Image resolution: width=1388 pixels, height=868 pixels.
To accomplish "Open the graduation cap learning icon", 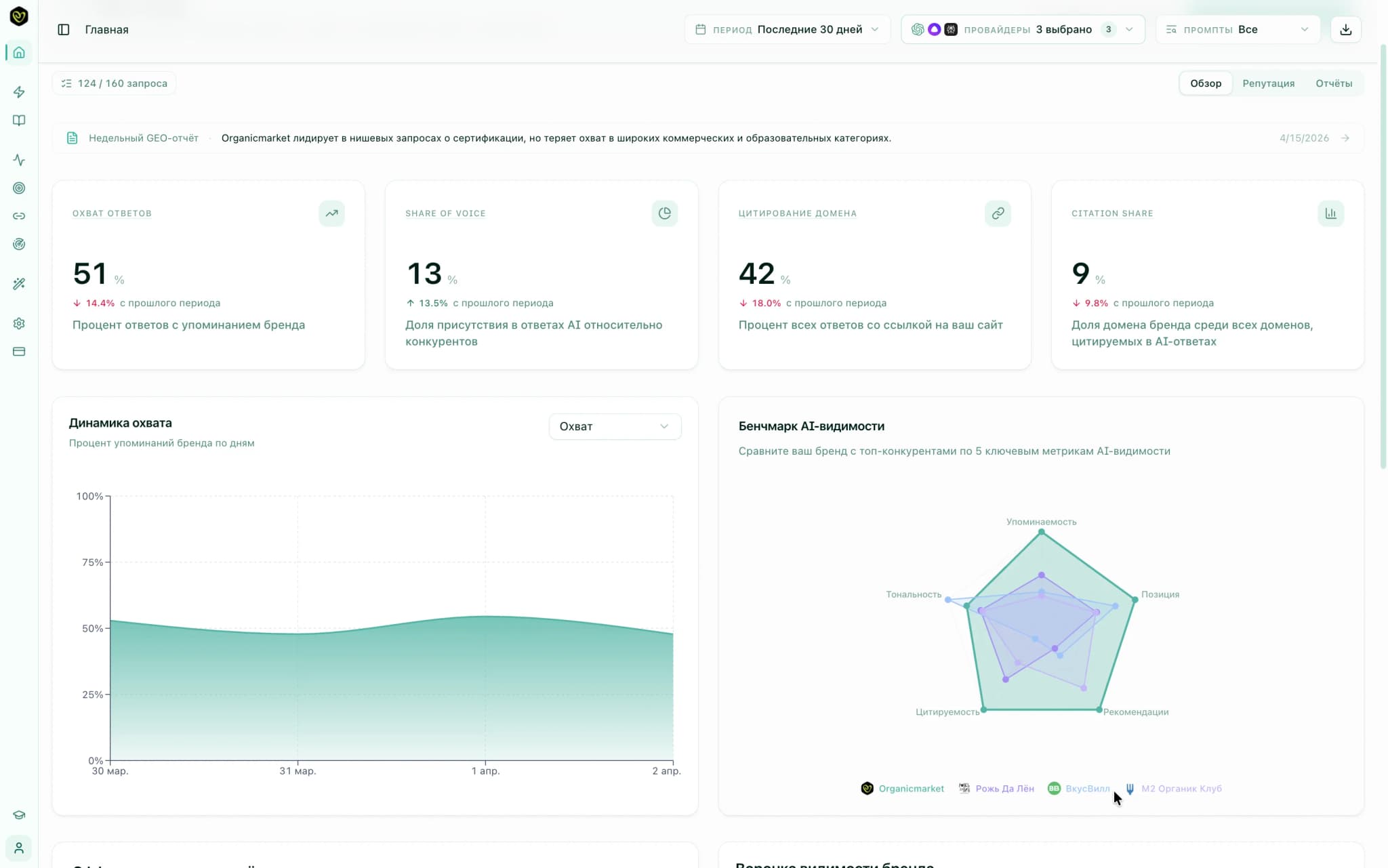I will (x=19, y=815).
